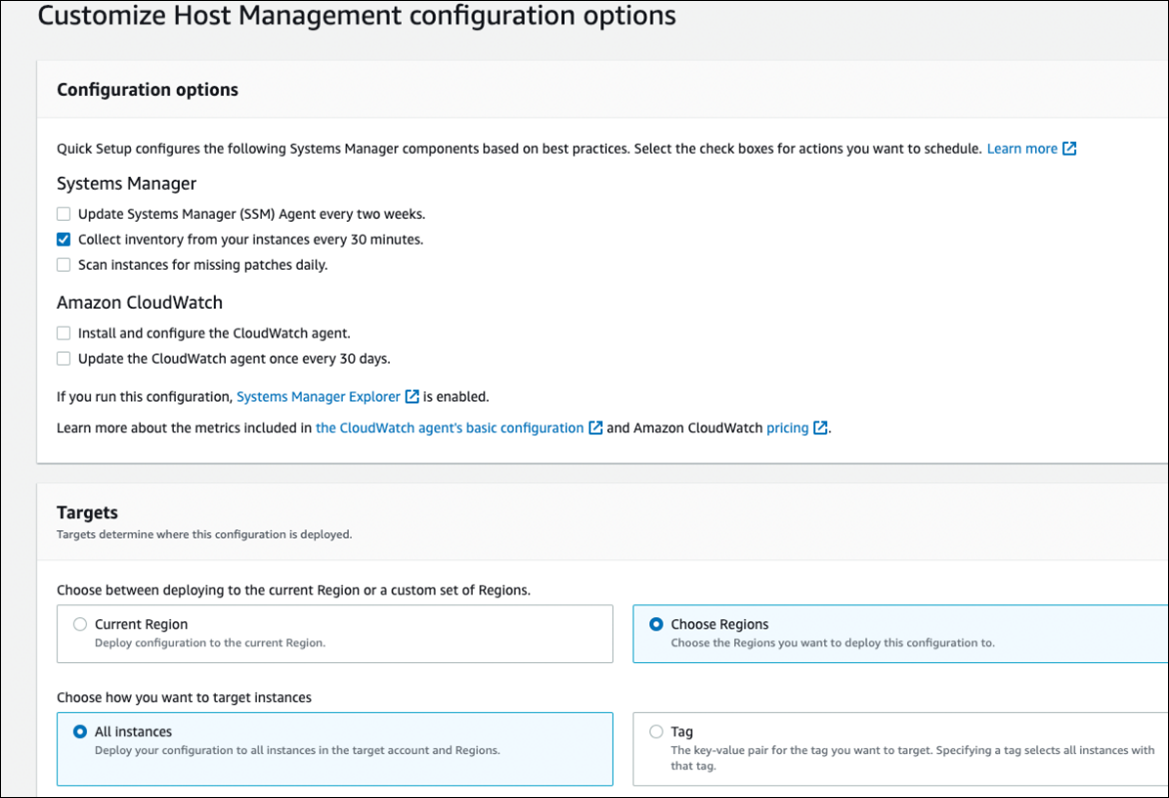Uncheck the Collect inventory every 30 minutes checkbox
This screenshot has width=1169, height=798.
point(64,240)
